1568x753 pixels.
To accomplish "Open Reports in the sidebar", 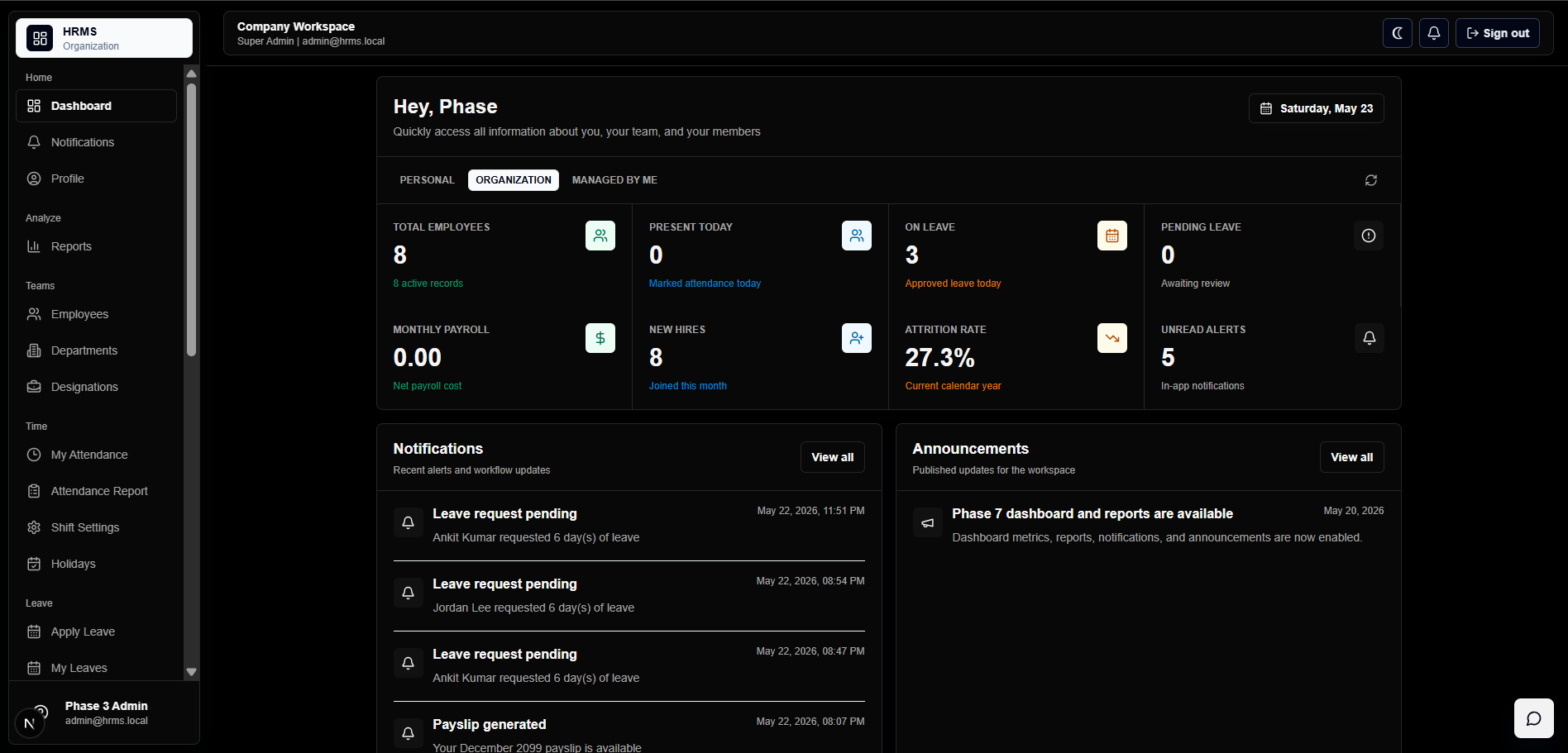I will pos(96,246).
